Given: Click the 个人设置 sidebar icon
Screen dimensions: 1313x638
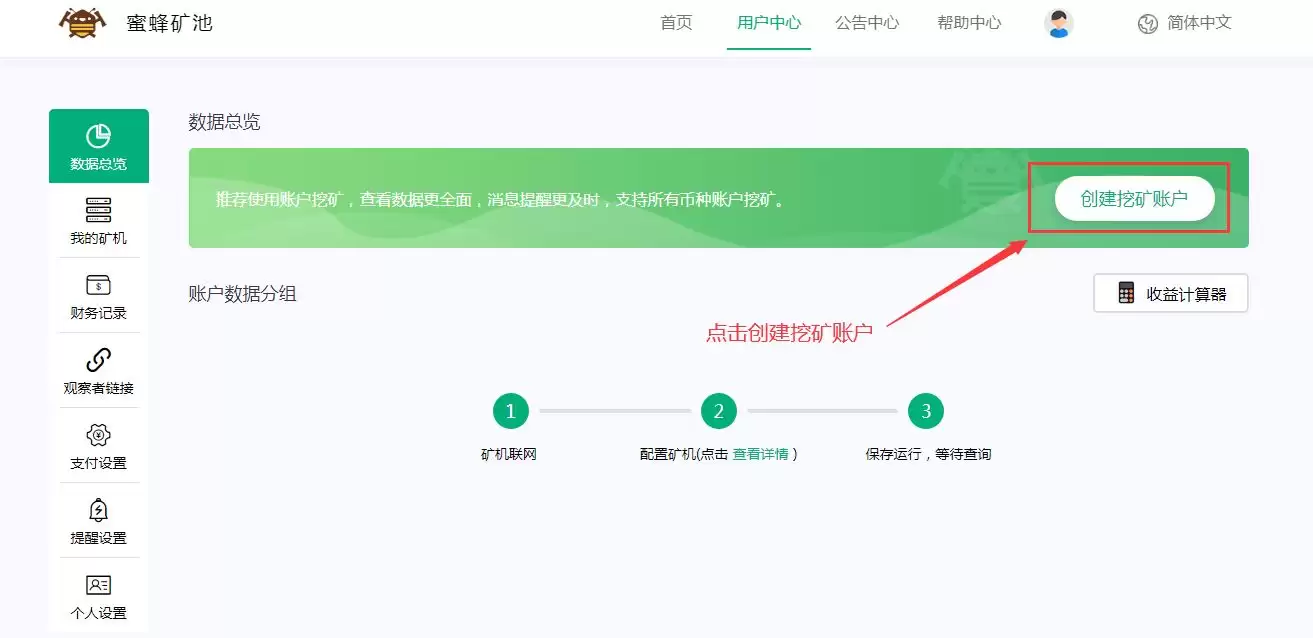Looking at the screenshot, I should click(x=98, y=595).
